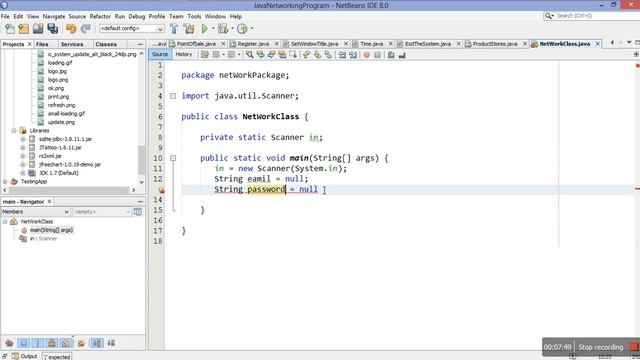
Task: Click the Build Project hammer icon
Action: 174,29
